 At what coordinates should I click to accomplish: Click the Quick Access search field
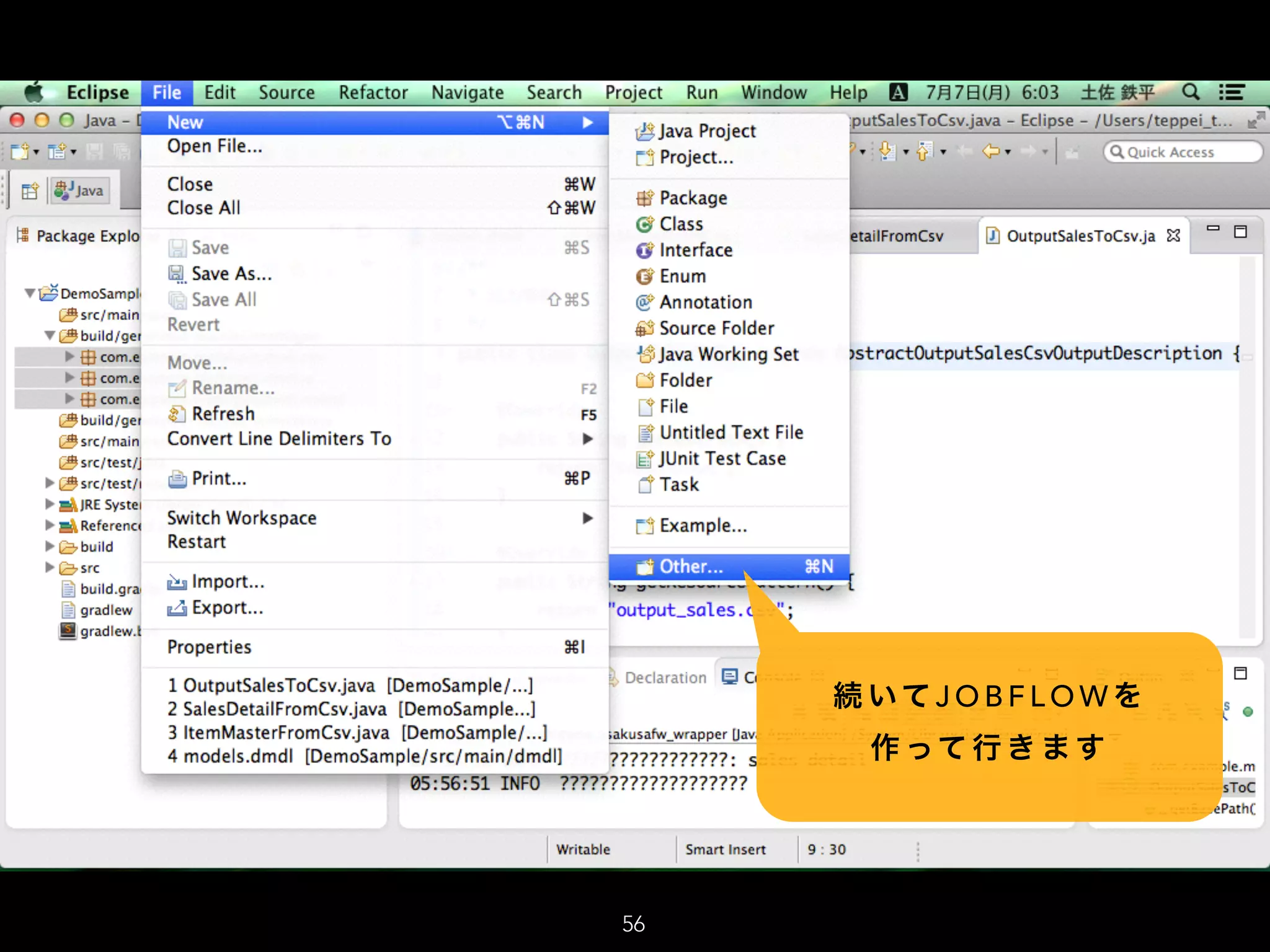tap(1183, 152)
